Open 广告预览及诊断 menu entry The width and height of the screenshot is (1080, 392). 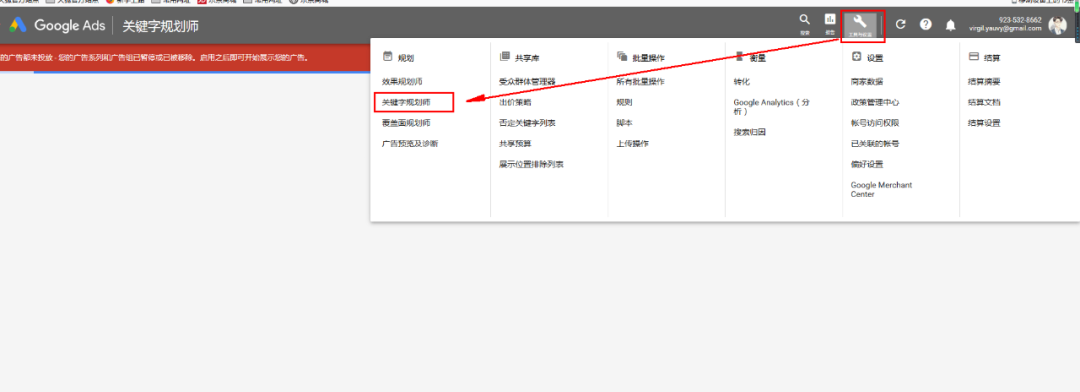pyautogui.click(x=410, y=143)
